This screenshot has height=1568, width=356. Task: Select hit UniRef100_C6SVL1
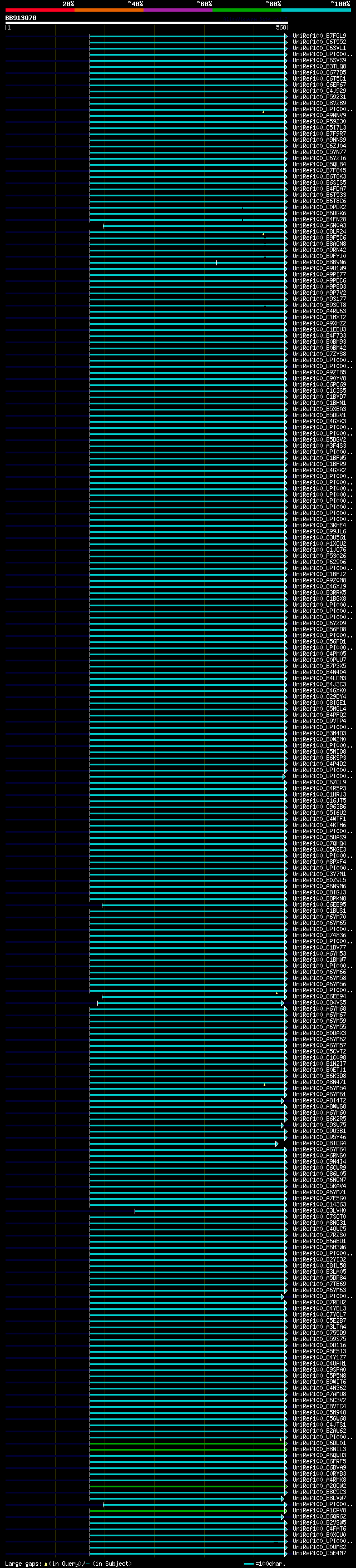point(319,48)
